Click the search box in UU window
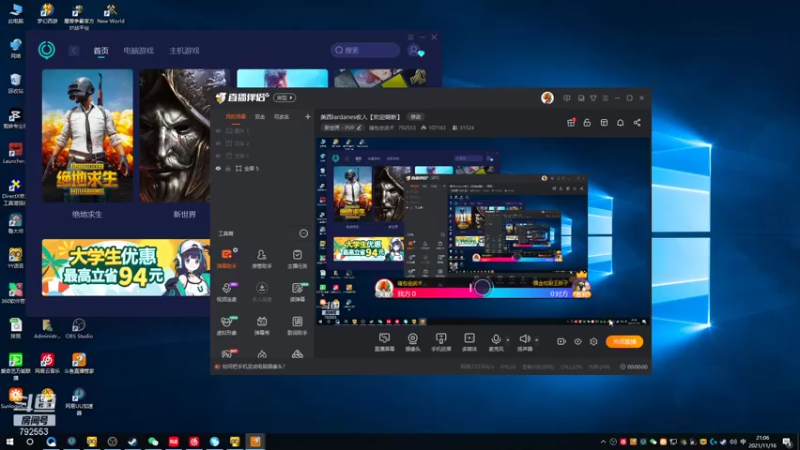The image size is (800, 450). tap(365, 50)
